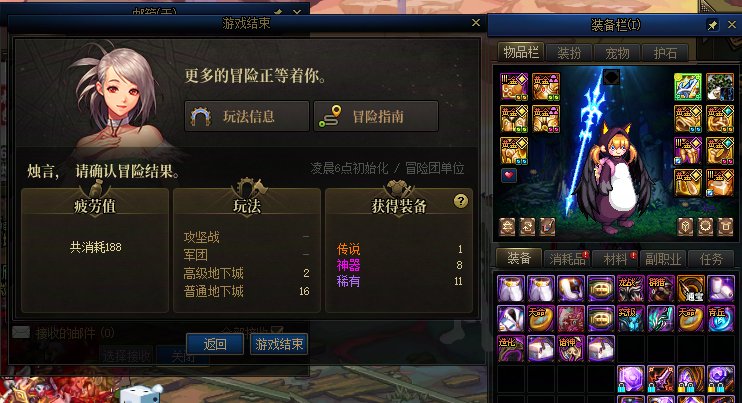Click the gear-shaped icon below the character
The image size is (742, 403).
(x=705, y=227)
